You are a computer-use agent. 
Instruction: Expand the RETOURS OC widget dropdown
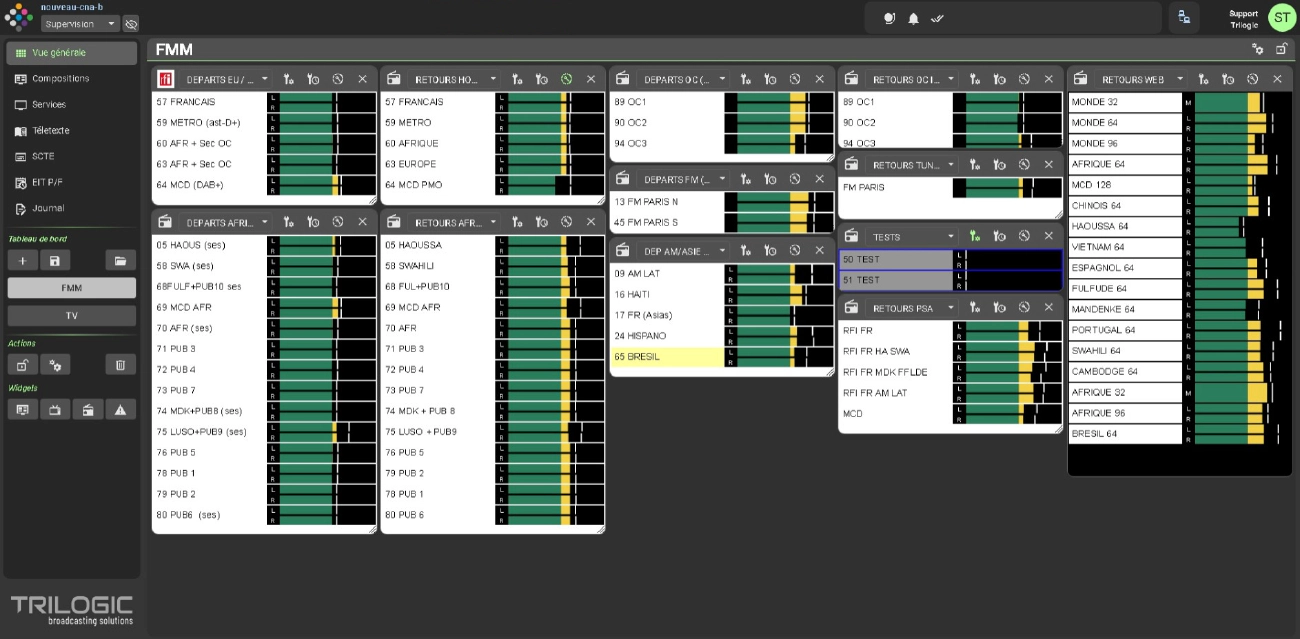point(951,79)
